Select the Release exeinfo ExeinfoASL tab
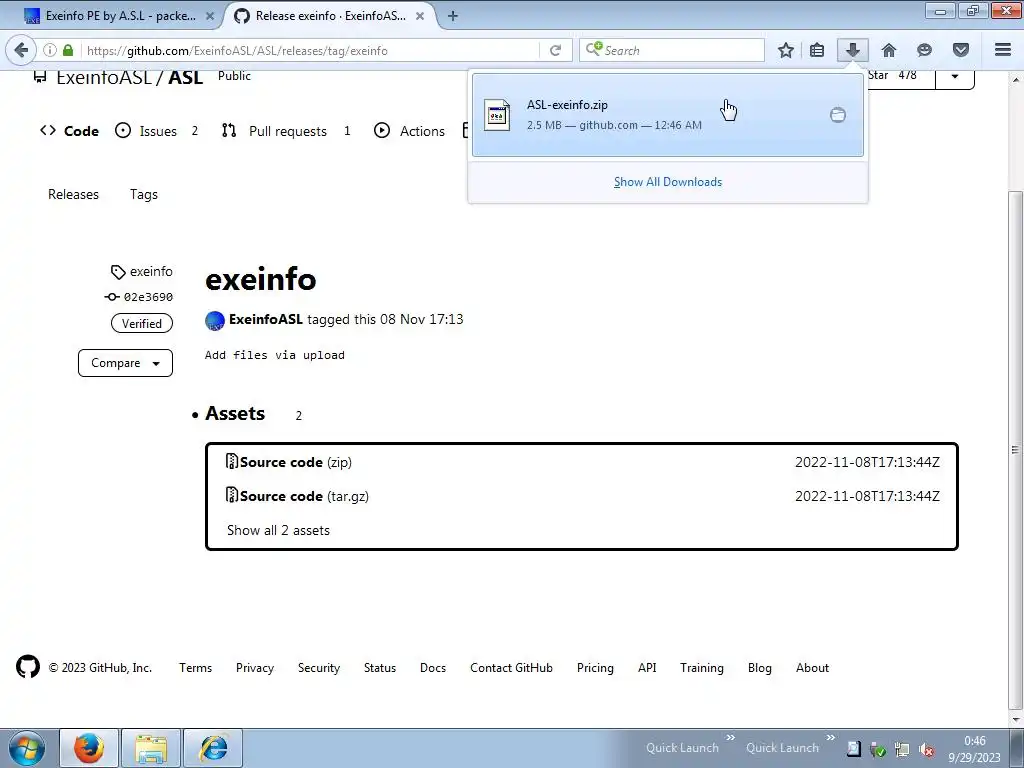Viewport: 1024px width, 768px height. tap(330, 16)
